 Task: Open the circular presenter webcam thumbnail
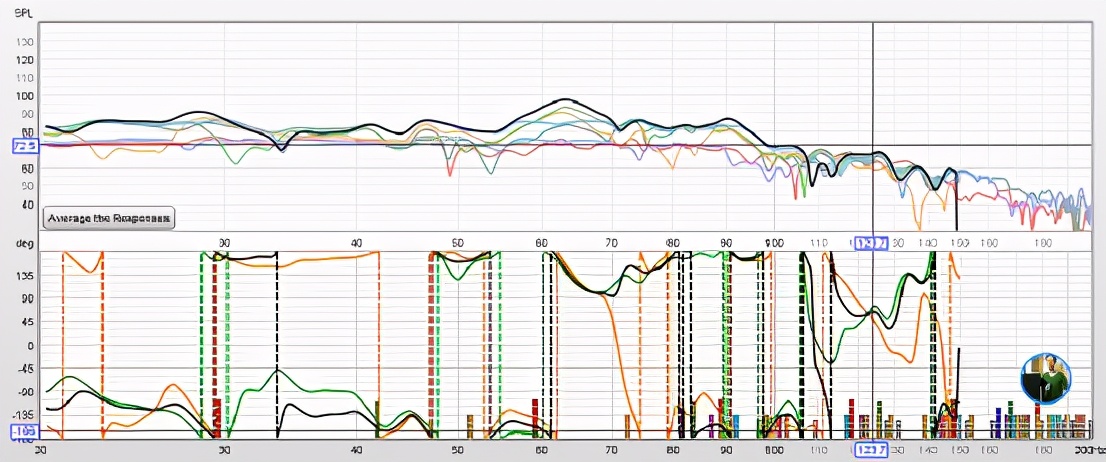[1046, 378]
